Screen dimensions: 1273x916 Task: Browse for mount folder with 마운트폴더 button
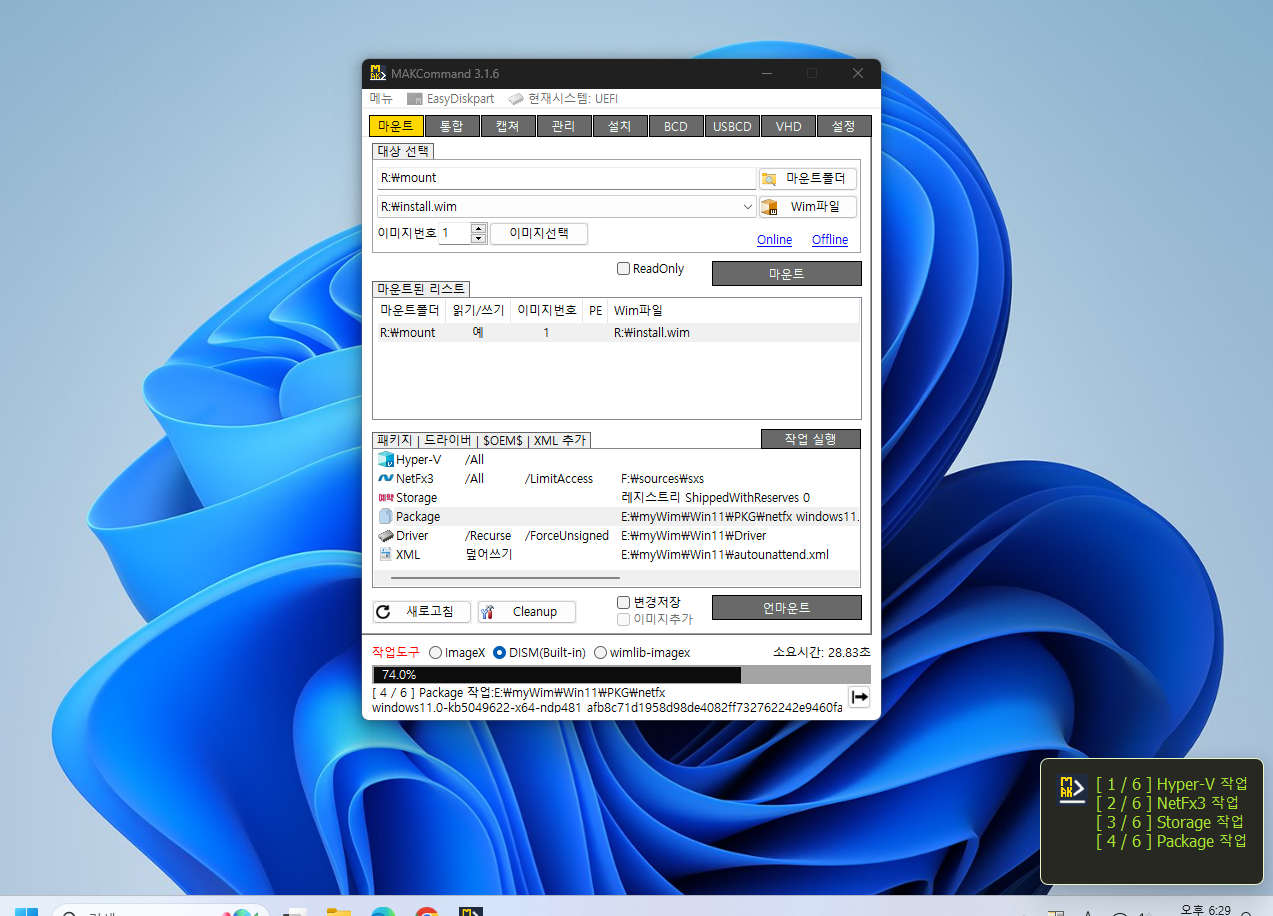pos(807,179)
